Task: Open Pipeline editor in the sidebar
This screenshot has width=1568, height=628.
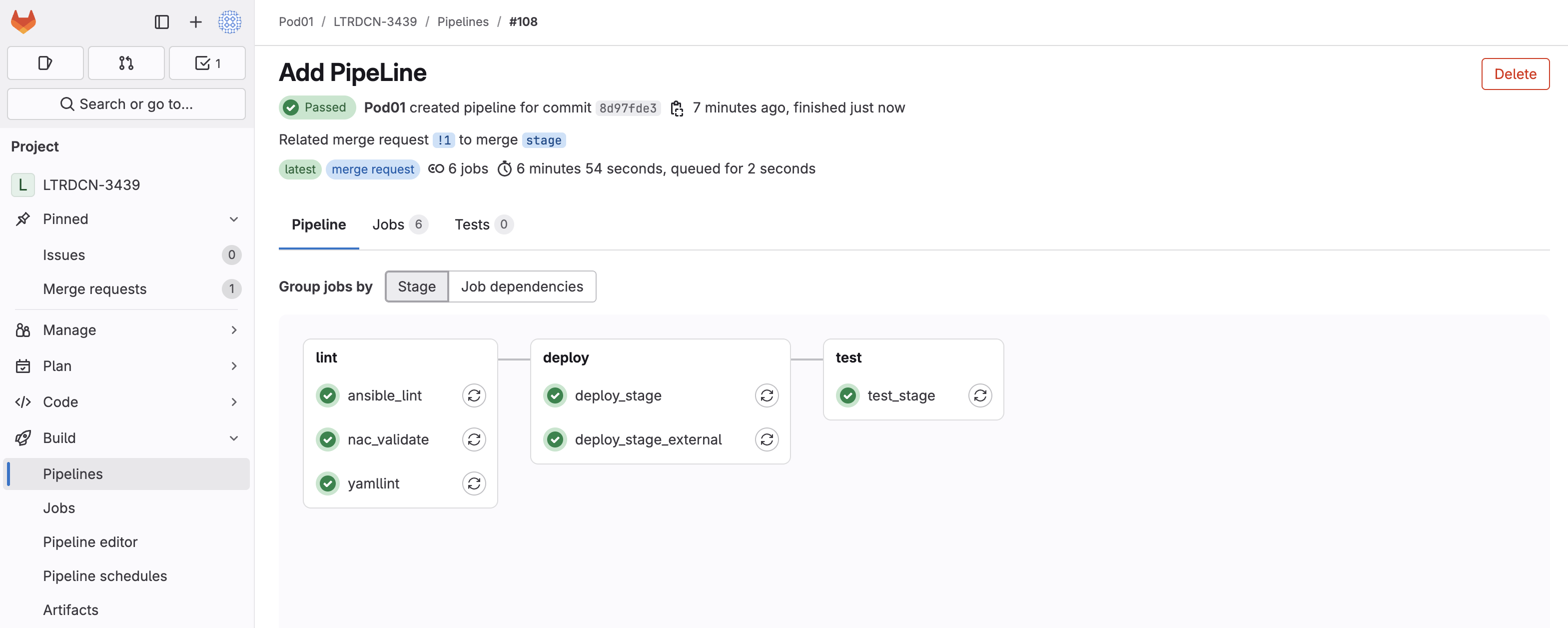Action: (x=126, y=542)
